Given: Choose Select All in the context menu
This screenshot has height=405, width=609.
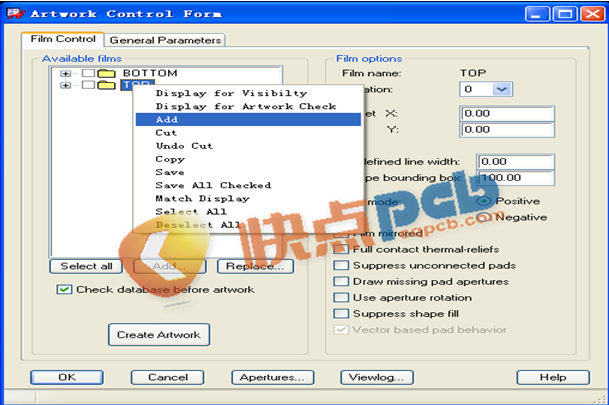Looking at the screenshot, I should click(x=248, y=212).
